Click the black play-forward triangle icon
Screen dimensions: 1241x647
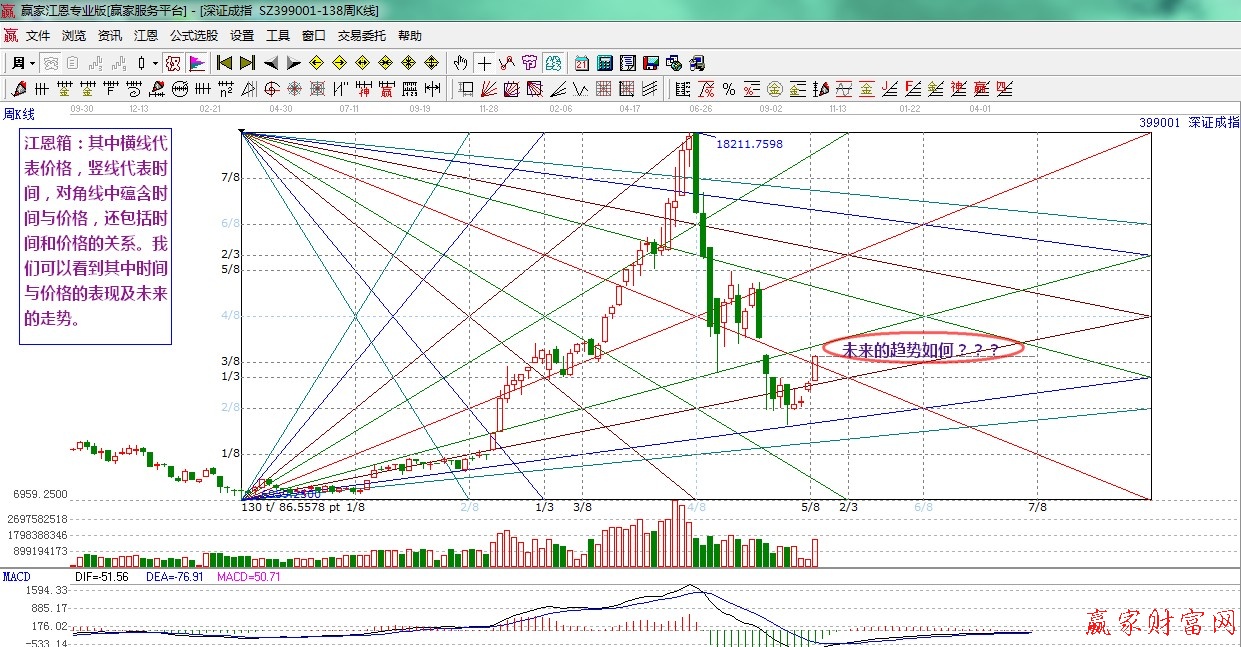tap(293, 63)
